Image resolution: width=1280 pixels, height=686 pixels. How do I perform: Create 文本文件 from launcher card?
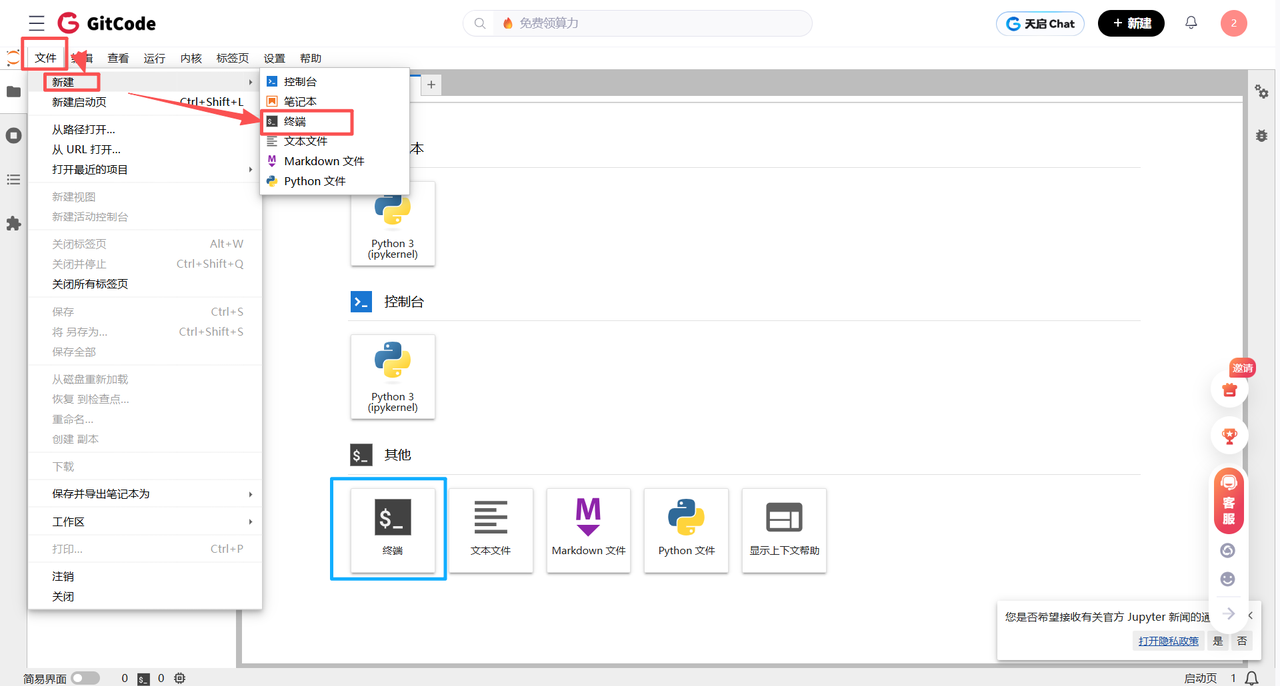pos(491,530)
